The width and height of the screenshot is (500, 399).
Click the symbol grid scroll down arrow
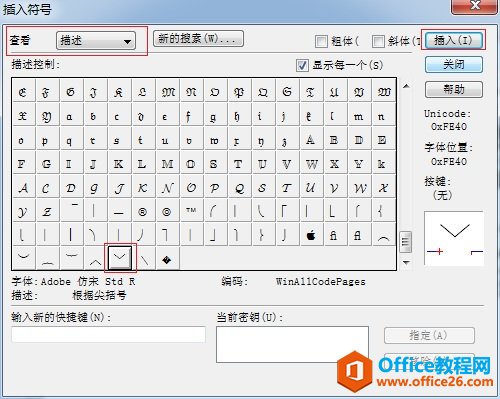pyautogui.click(x=406, y=263)
